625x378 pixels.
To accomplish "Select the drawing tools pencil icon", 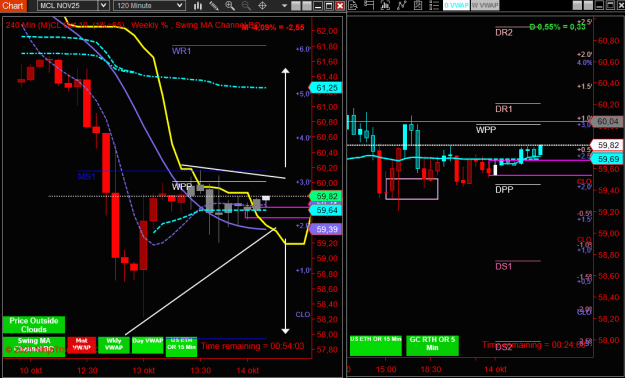I will [214, 6].
